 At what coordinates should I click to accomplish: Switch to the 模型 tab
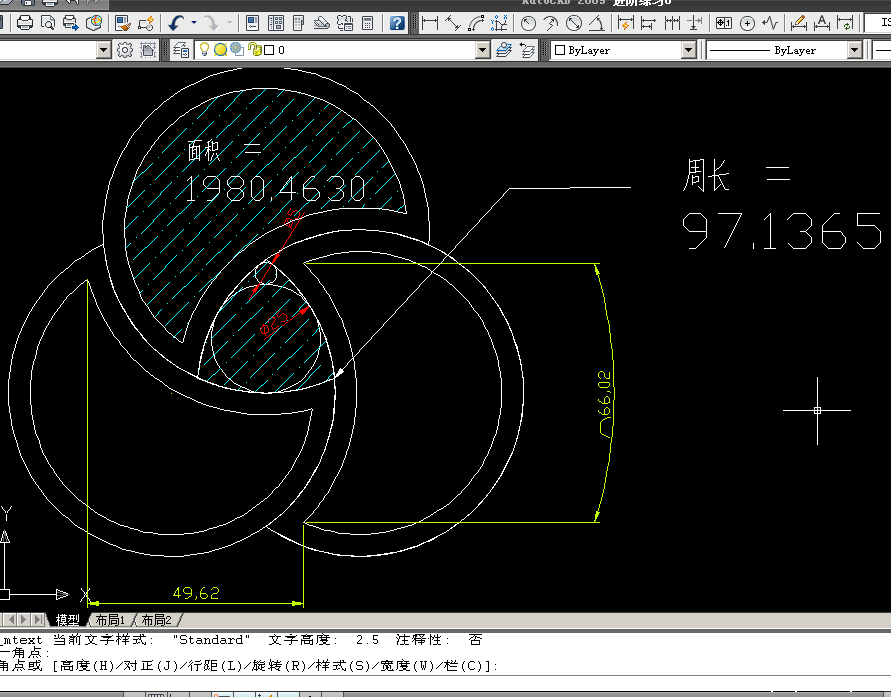tap(67, 620)
